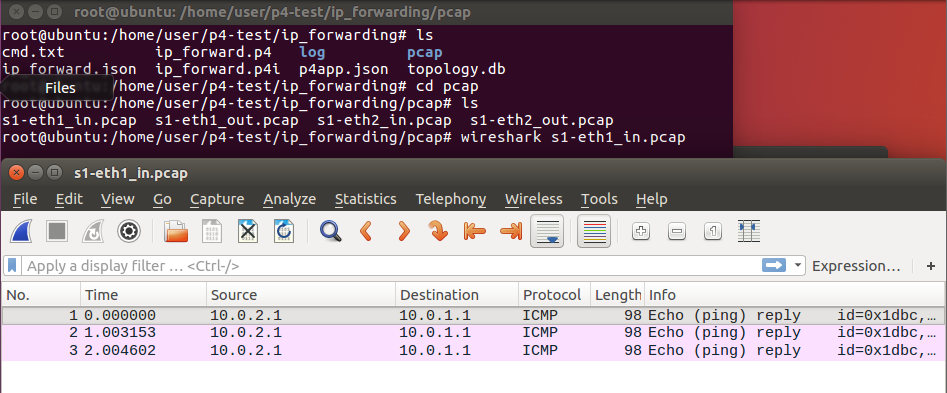The width and height of the screenshot is (947, 393).
Task: Click 'log' directory name in terminal
Action: click(x=312, y=53)
